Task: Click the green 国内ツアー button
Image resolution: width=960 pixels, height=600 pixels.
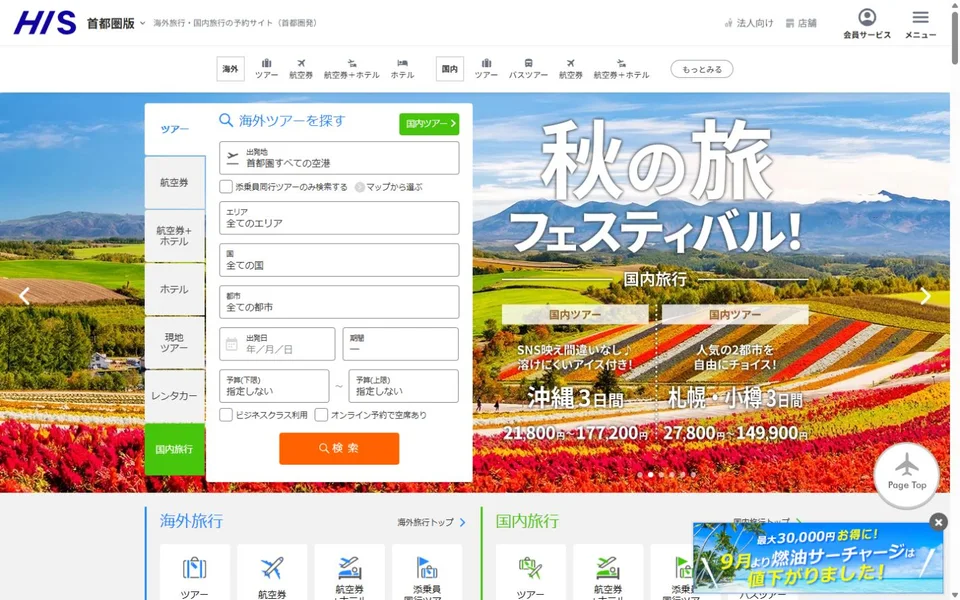Action: (429, 124)
